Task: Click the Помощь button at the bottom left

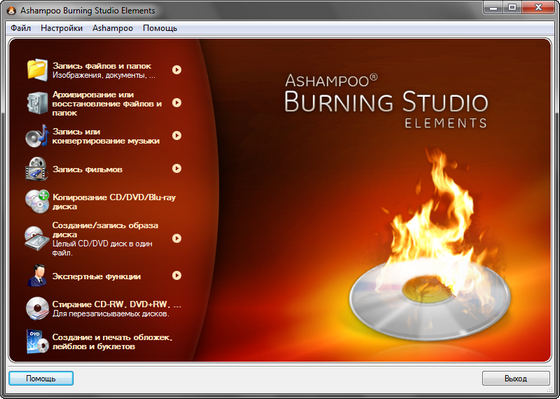Action: tap(41, 378)
